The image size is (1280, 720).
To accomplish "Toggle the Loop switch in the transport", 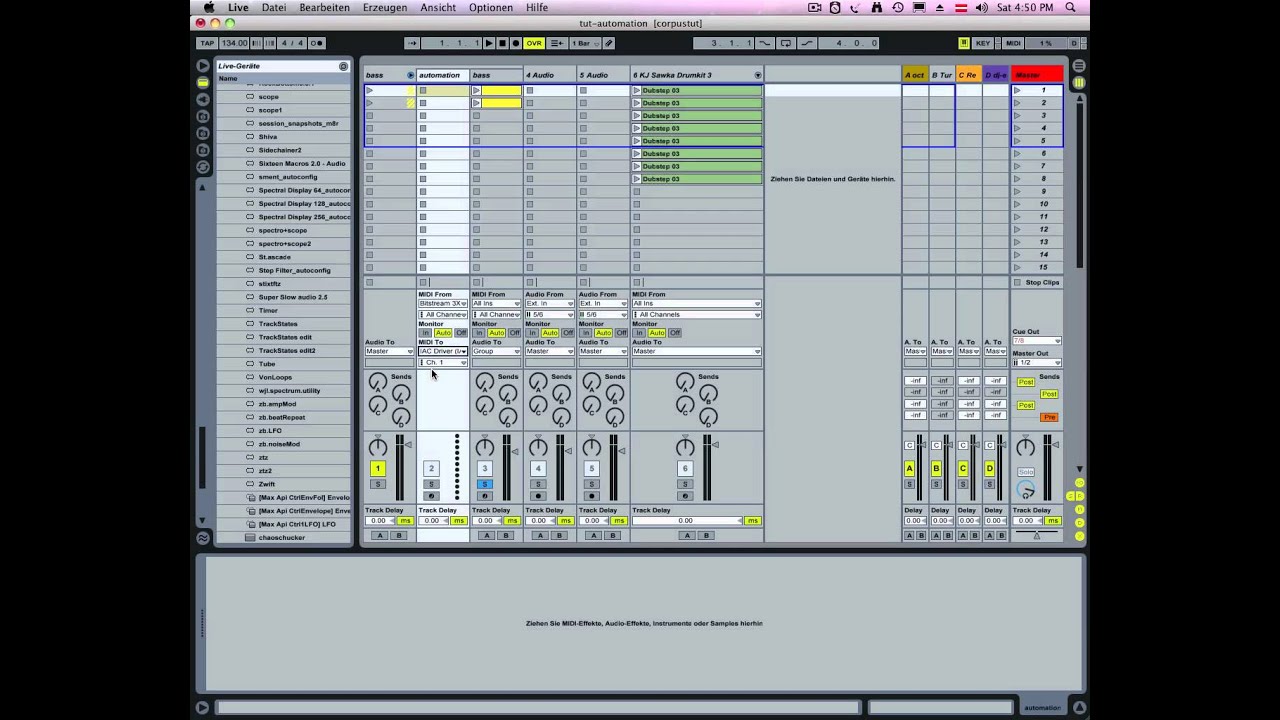I will [786, 43].
